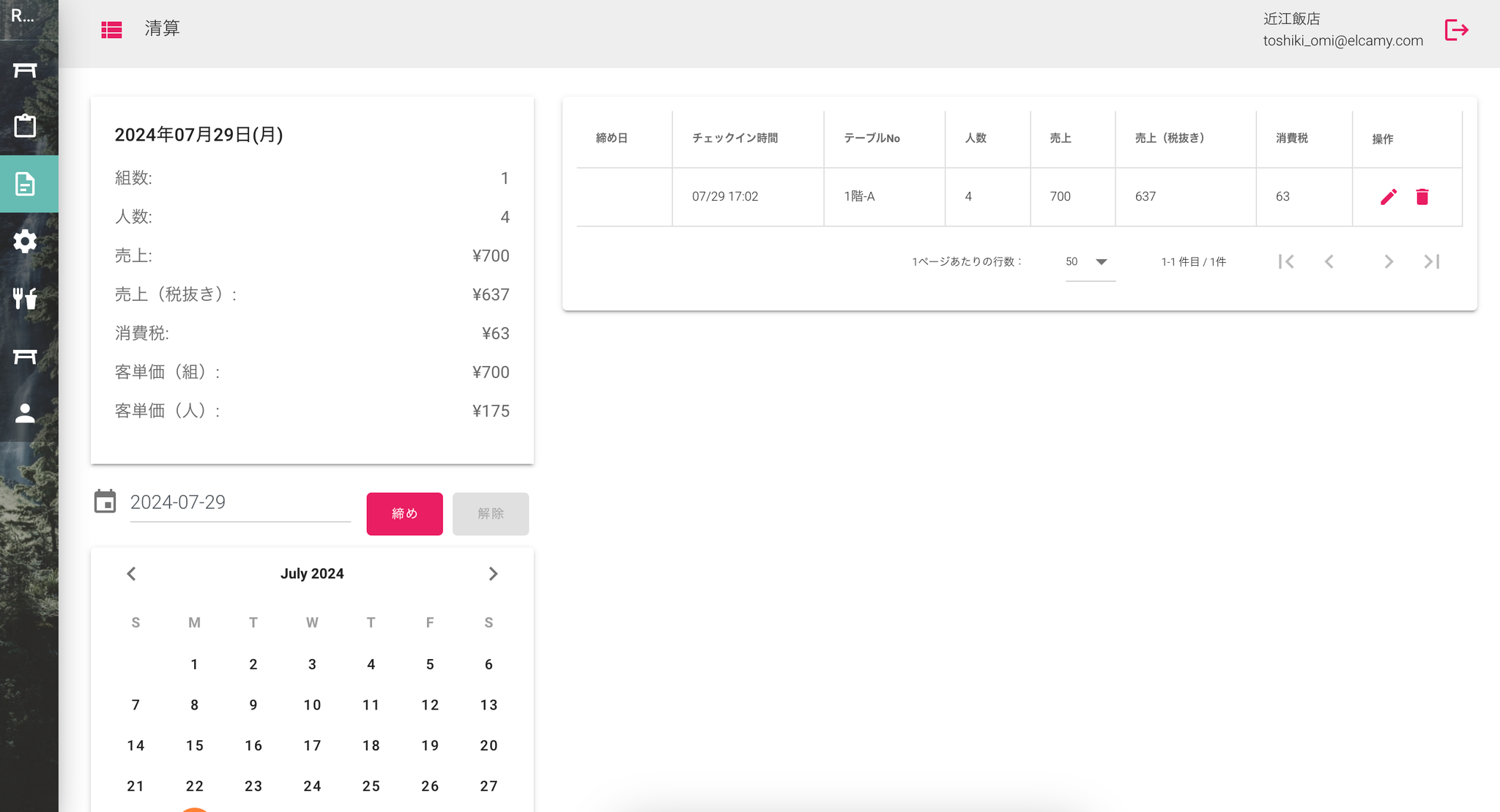Open the food and drink menu icon
The image size is (1500, 812).
tap(26, 298)
